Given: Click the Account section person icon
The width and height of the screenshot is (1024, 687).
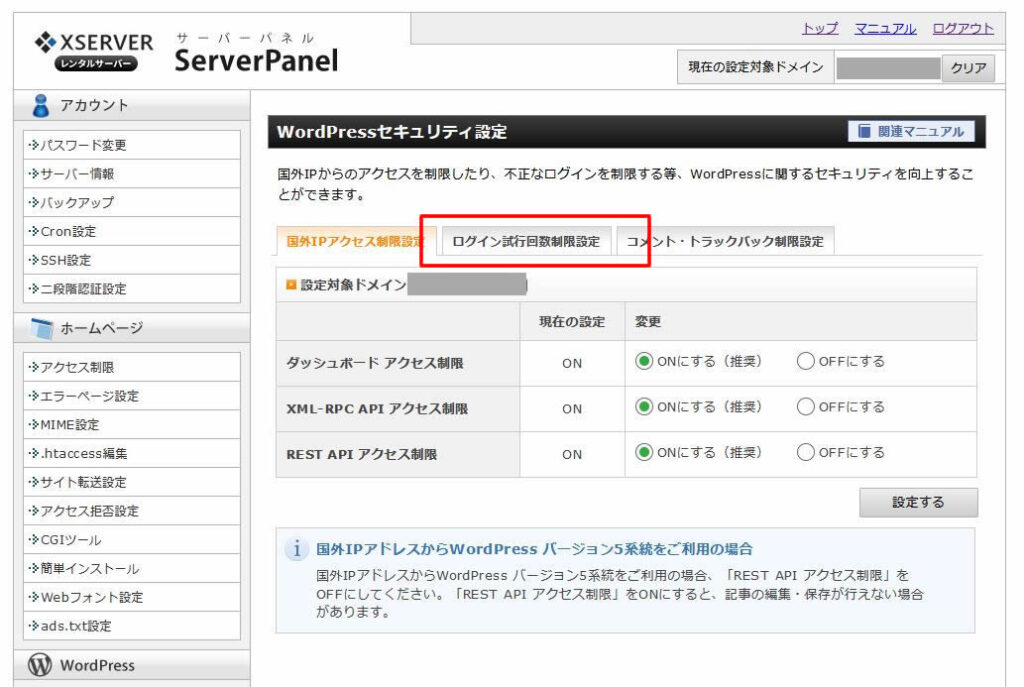Looking at the screenshot, I should 40,105.
